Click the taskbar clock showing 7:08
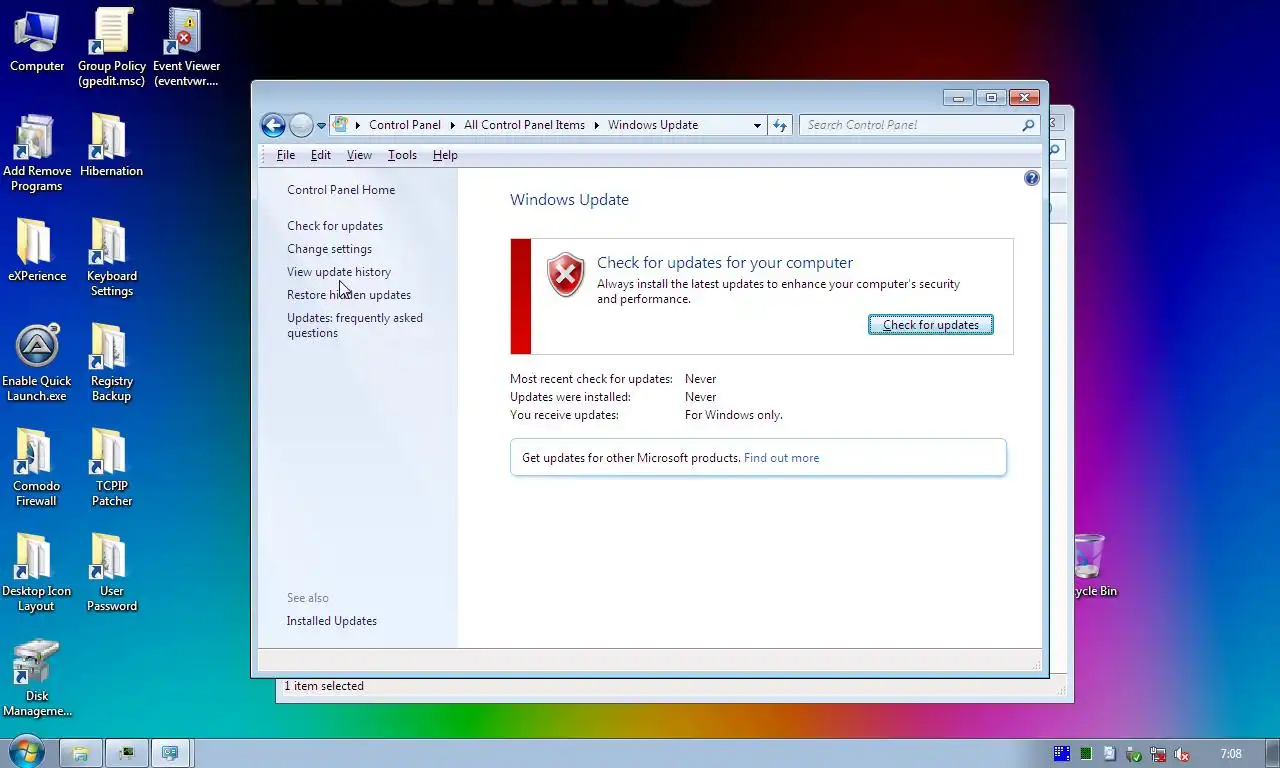Screen dimensions: 1280x768 pyautogui.click(x=1231, y=754)
